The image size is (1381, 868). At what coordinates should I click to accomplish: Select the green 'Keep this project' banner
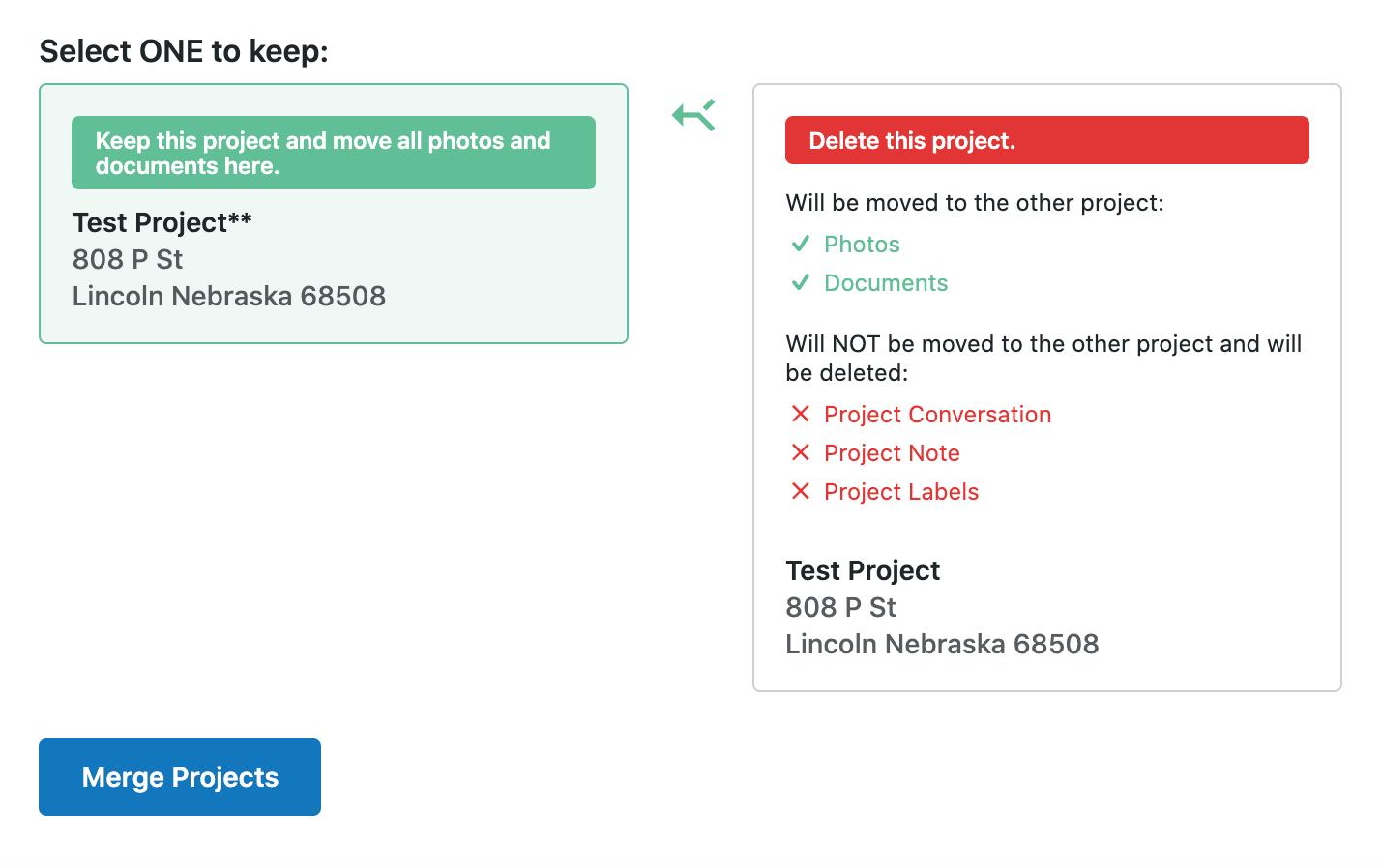(x=333, y=153)
